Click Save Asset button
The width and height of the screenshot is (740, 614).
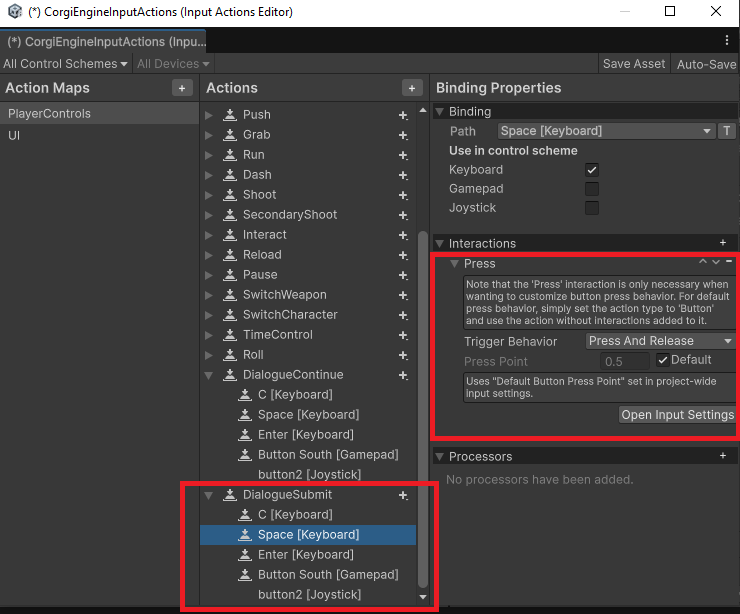634,64
